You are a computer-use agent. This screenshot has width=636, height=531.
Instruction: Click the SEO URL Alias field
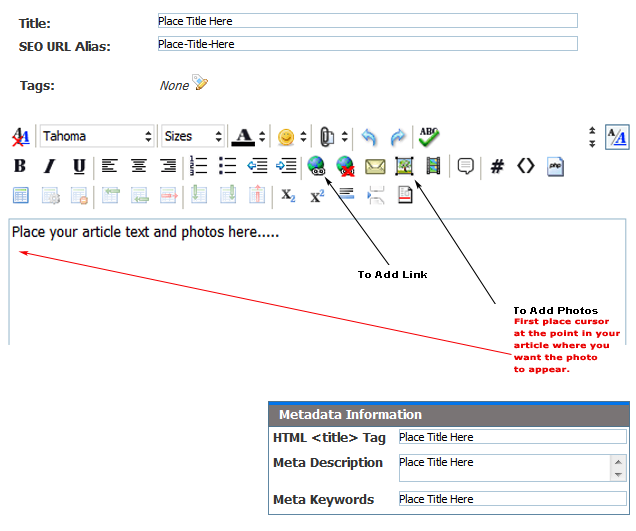click(367, 44)
